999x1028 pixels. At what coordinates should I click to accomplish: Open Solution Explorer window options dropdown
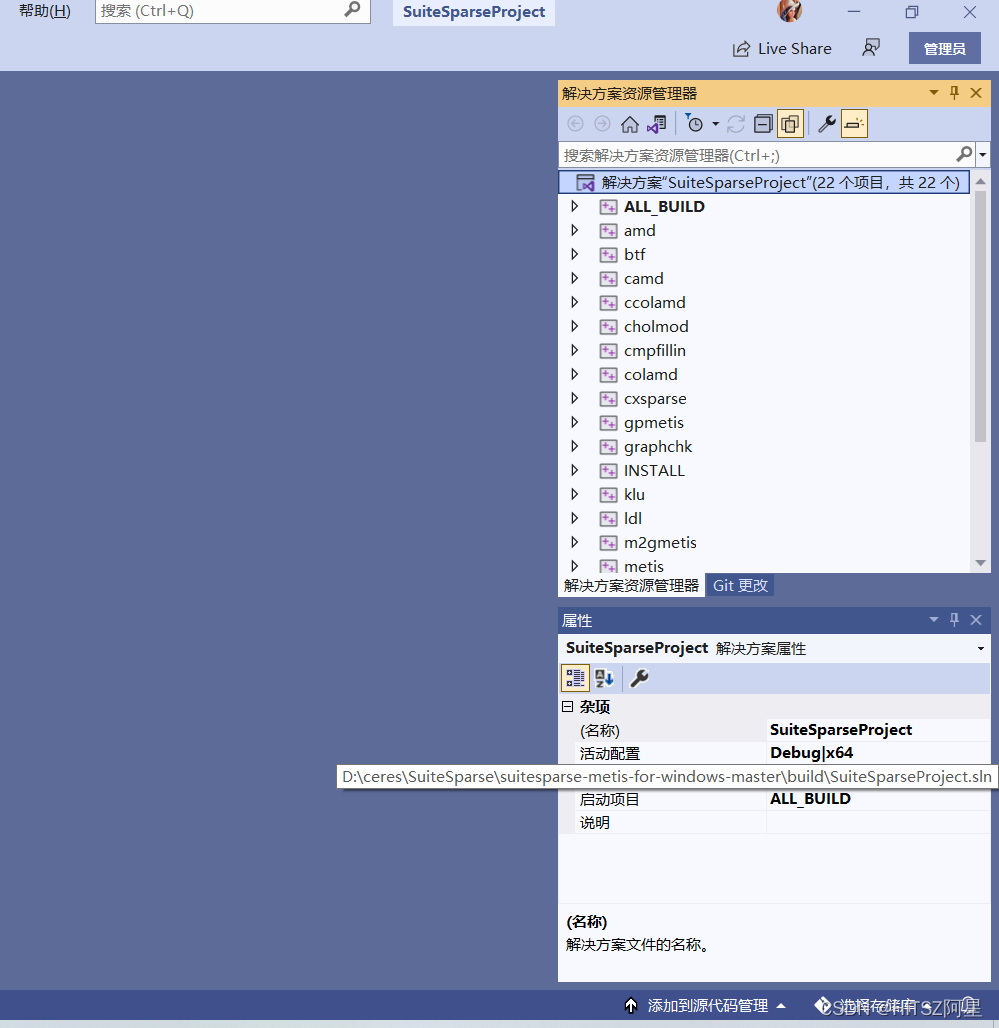point(933,93)
